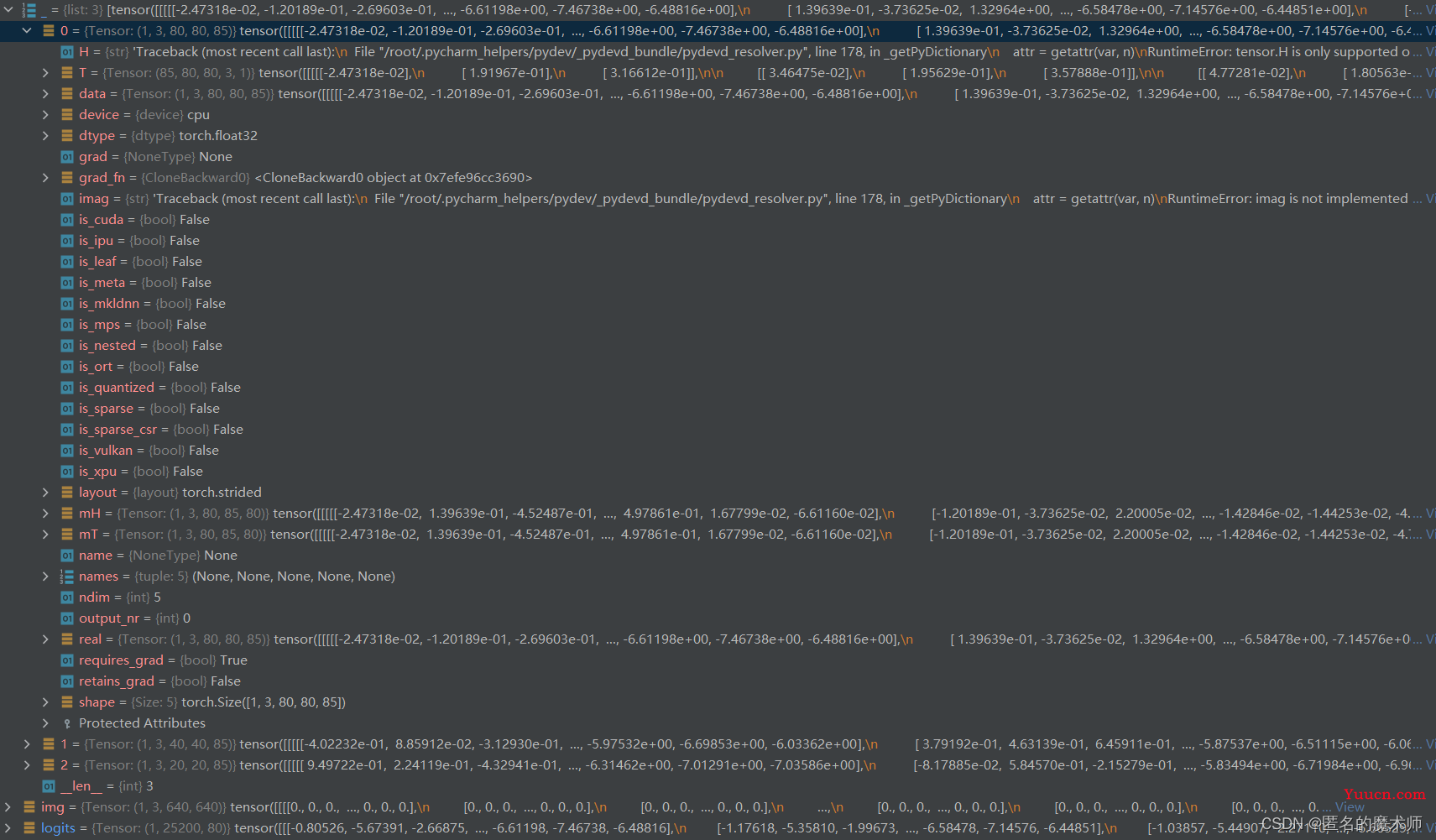Expand the mT tensor attribute
The height and width of the screenshot is (840, 1436).
click(45, 535)
